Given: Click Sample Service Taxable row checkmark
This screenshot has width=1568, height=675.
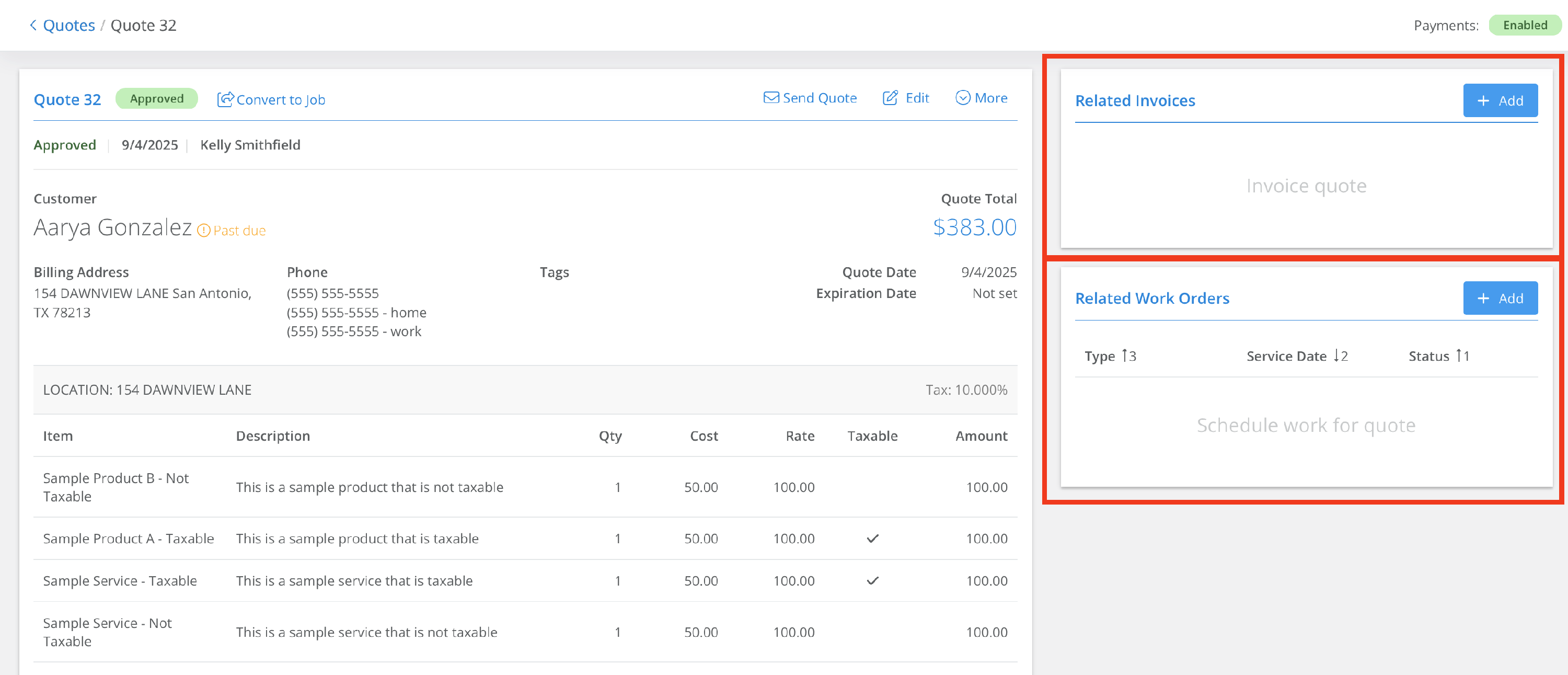Looking at the screenshot, I should [x=872, y=581].
